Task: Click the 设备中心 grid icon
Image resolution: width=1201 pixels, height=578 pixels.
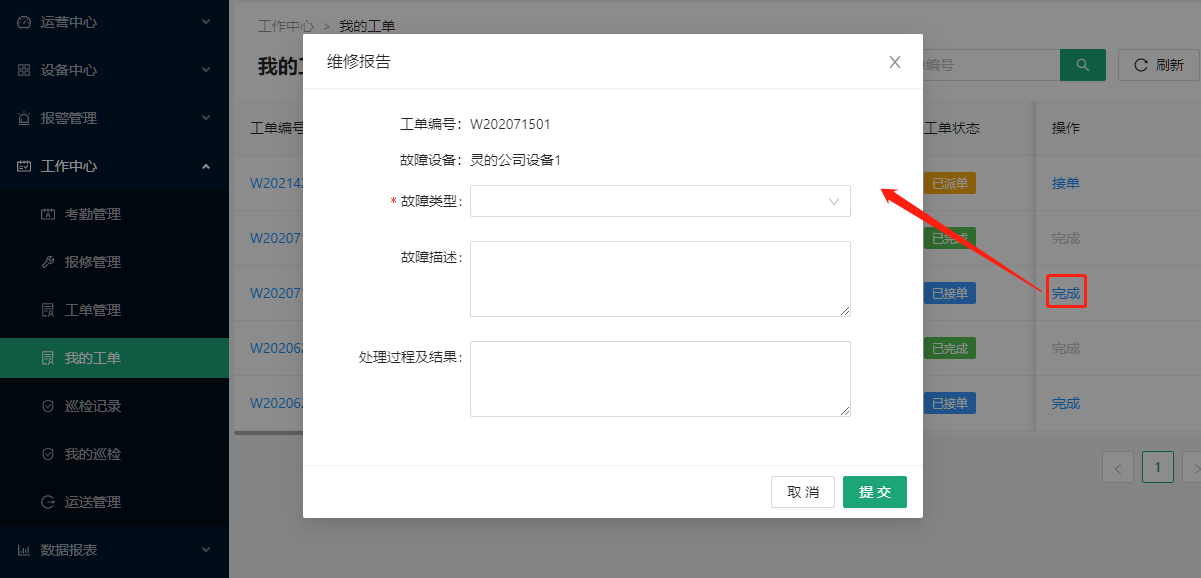Action: 24,70
